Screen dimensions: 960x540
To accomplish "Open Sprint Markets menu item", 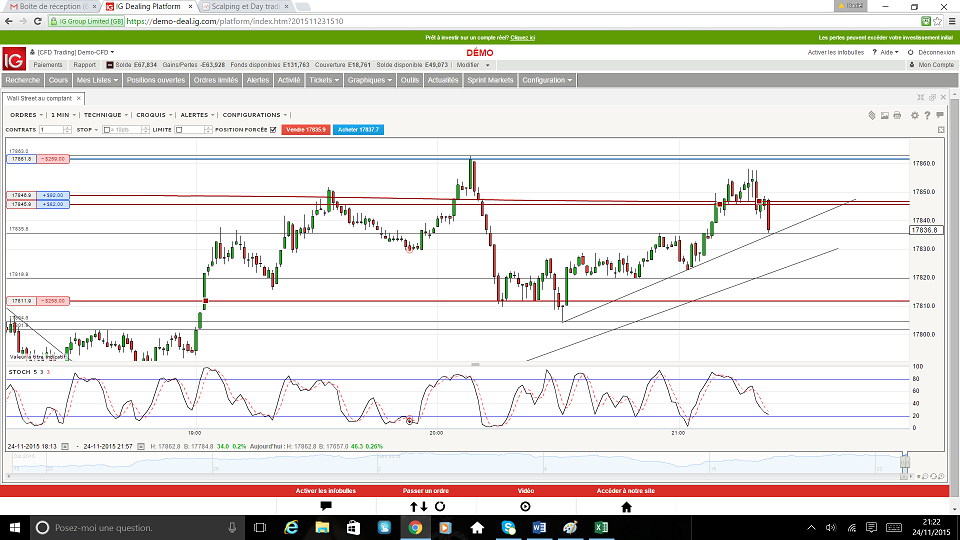I will coord(490,80).
